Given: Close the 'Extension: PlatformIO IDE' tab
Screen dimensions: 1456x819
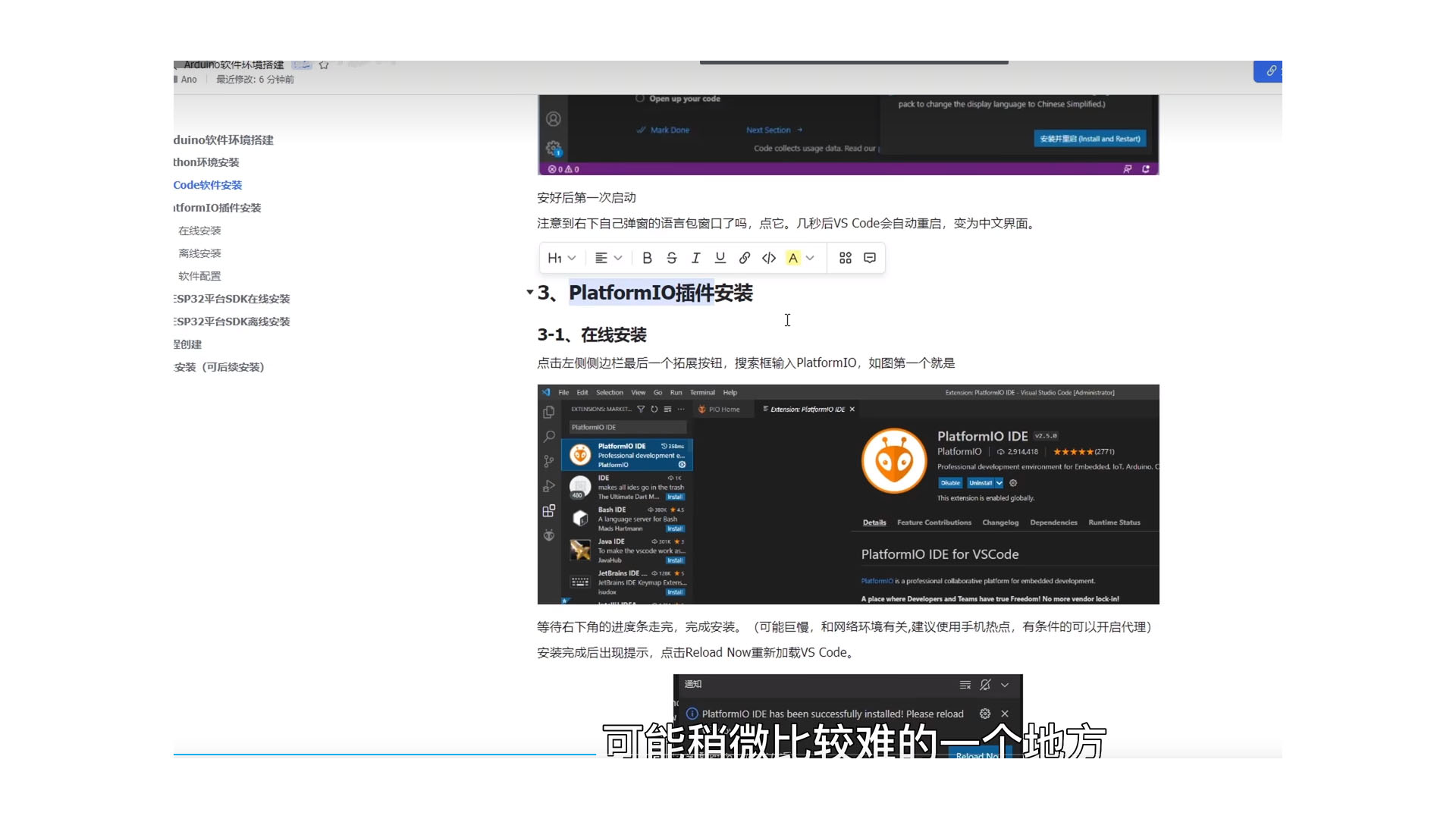Looking at the screenshot, I should tap(852, 409).
